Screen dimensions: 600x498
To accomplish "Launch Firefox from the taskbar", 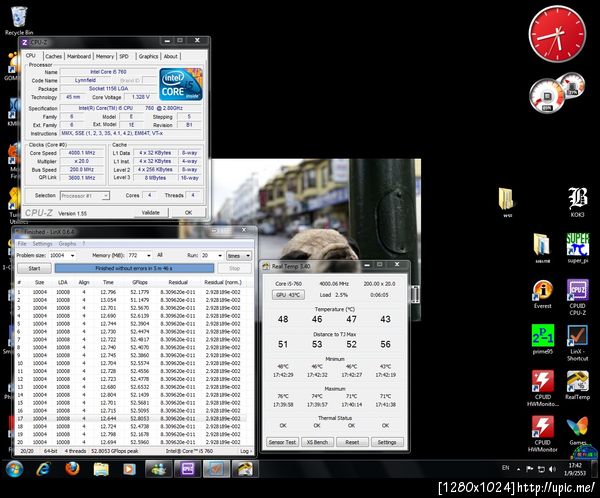I will [72, 469].
